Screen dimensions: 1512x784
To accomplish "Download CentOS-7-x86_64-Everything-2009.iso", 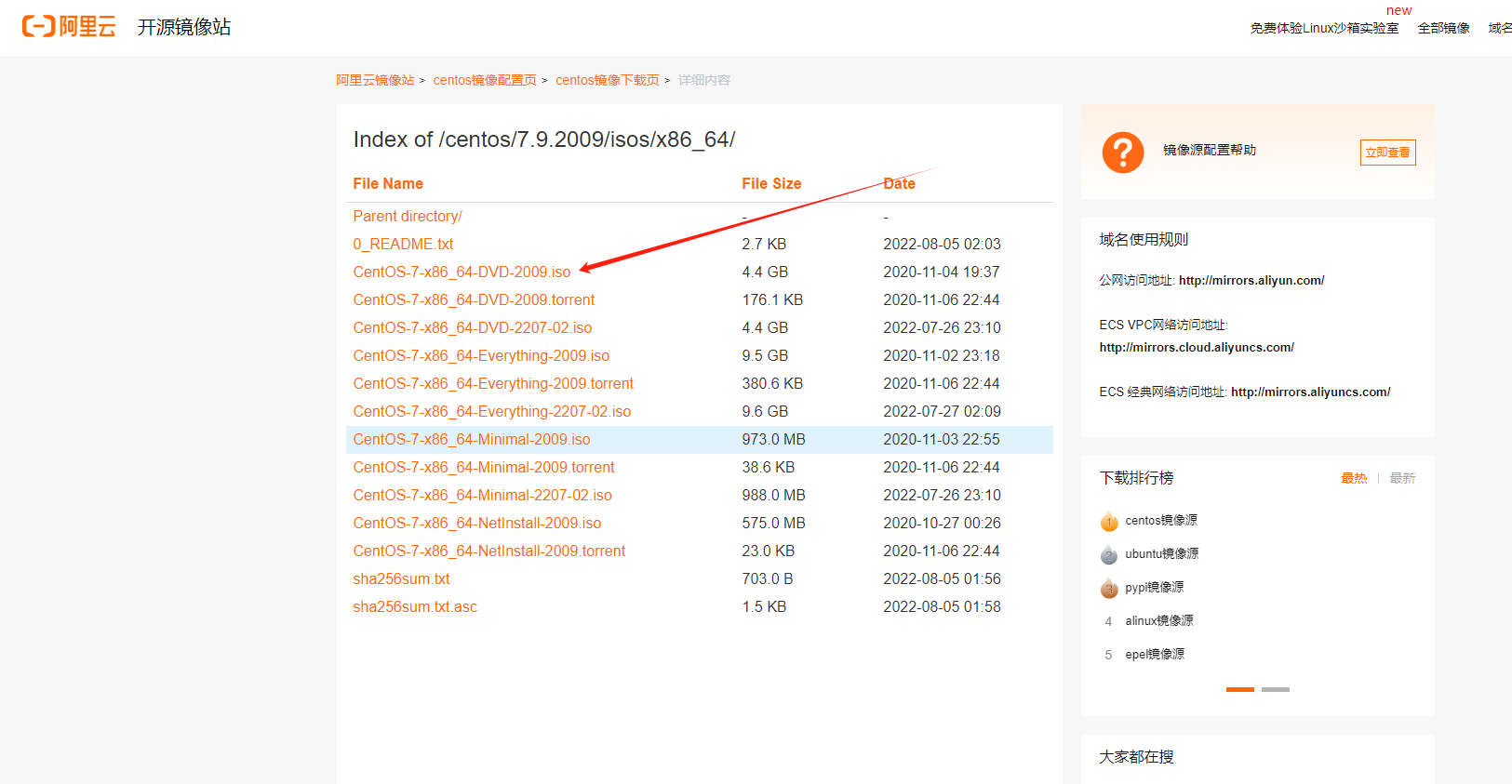I will click(x=481, y=355).
